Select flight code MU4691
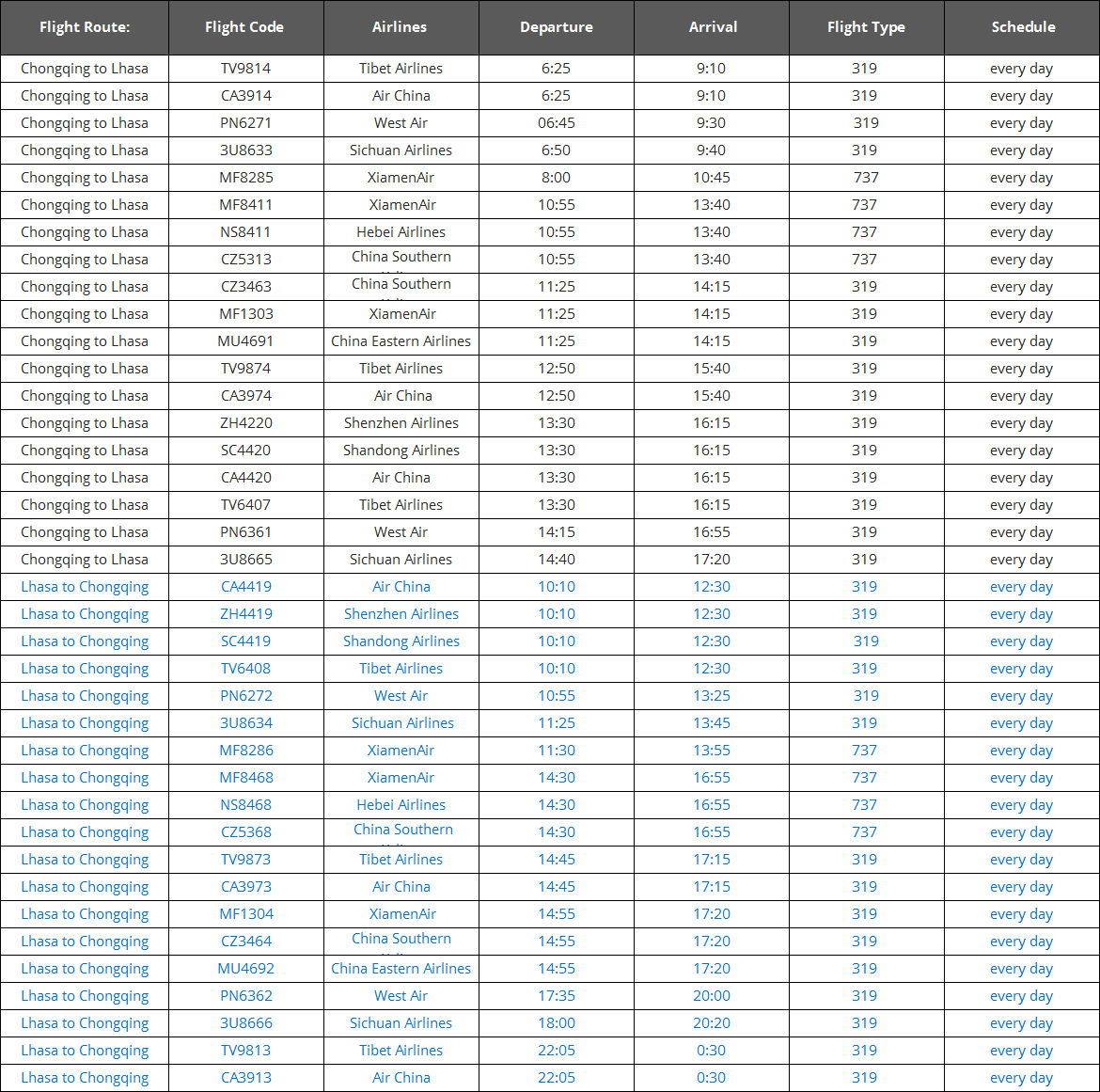The image size is (1100, 1092). coord(245,341)
